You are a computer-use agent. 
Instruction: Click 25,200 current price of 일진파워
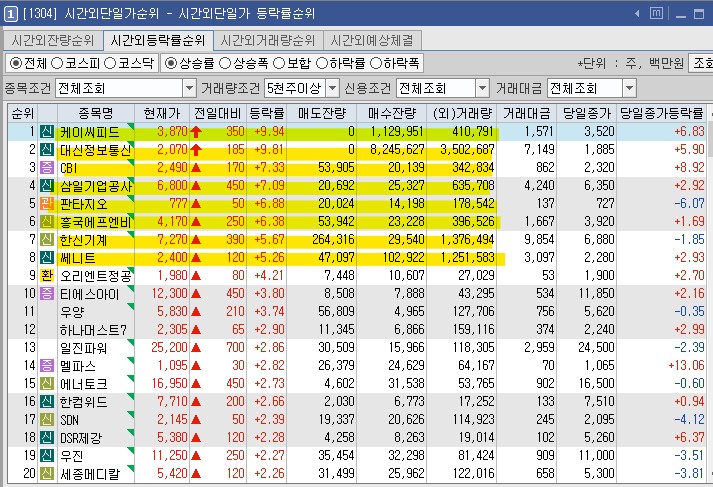click(169, 348)
